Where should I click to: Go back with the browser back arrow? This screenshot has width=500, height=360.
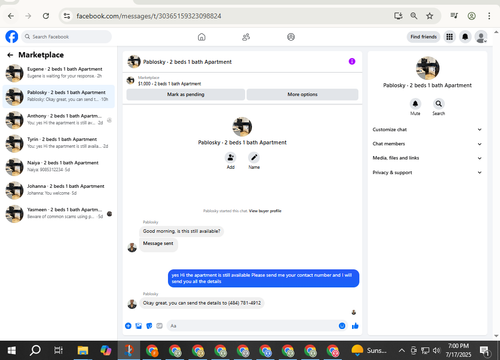[11, 16]
